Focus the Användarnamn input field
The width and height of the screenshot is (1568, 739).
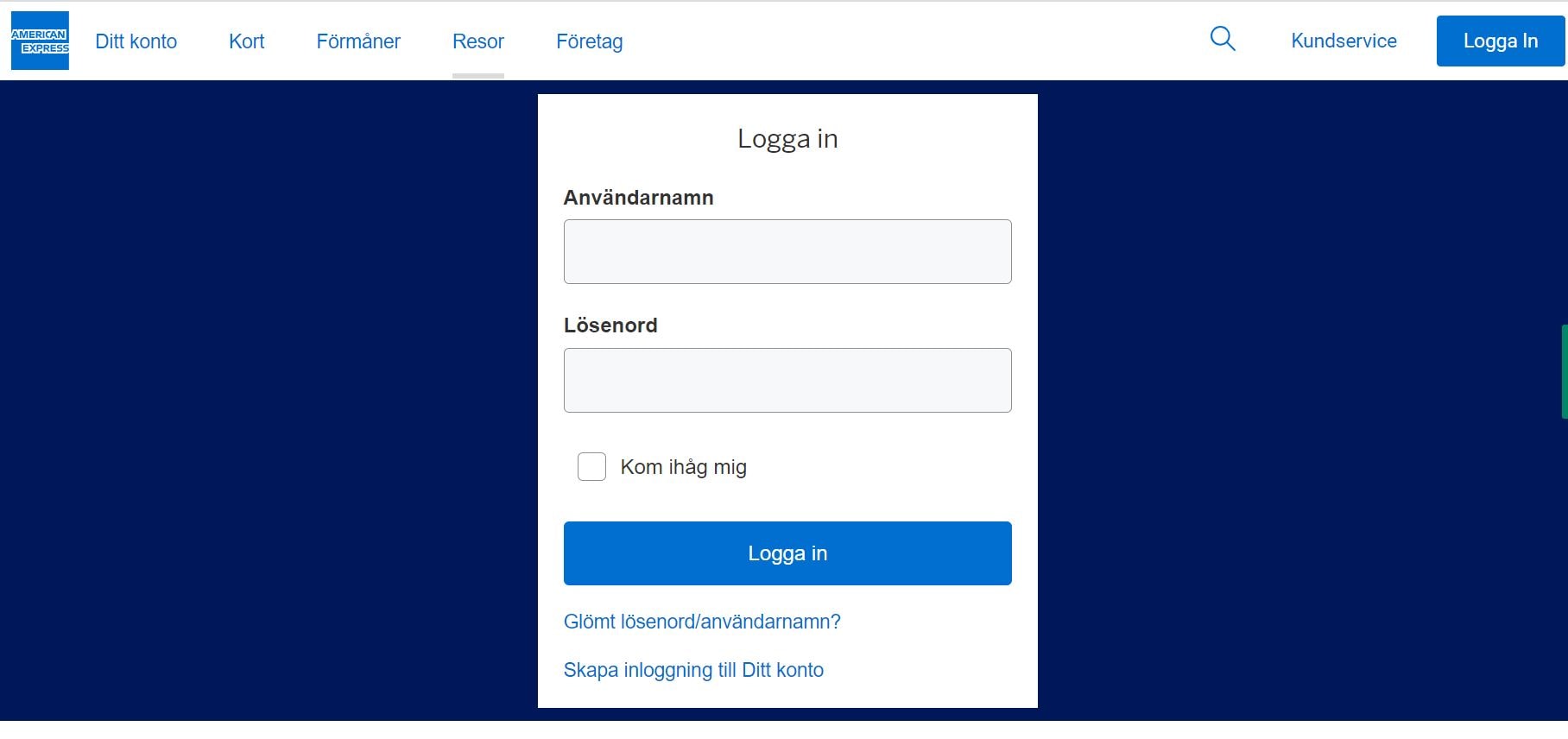coord(787,251)
